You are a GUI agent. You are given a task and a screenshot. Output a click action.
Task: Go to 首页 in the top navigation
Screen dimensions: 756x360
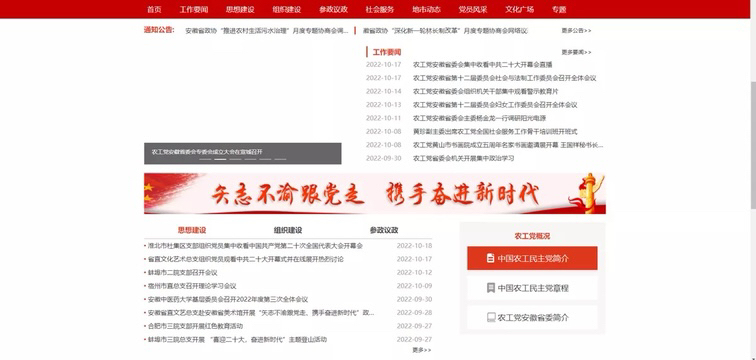(x=154, y=9)
